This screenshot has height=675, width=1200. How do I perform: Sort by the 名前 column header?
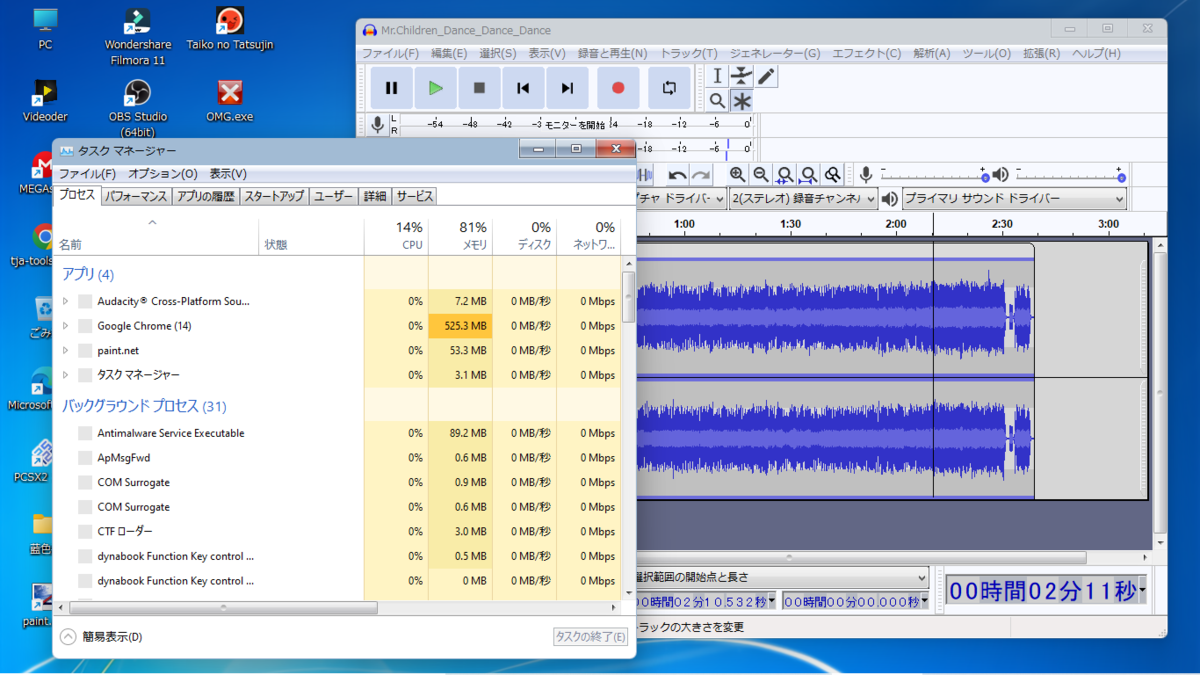(x=155, y=236)
